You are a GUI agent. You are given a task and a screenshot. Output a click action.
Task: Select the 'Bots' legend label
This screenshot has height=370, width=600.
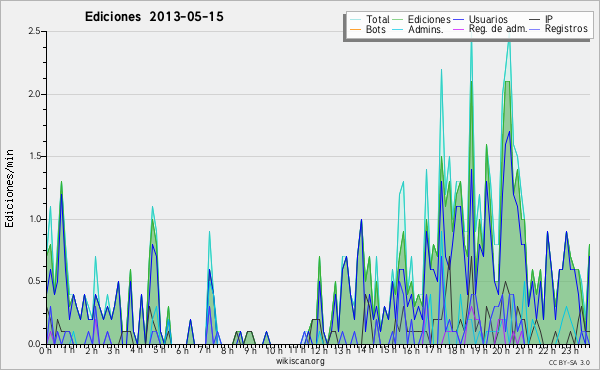(376, 29)
